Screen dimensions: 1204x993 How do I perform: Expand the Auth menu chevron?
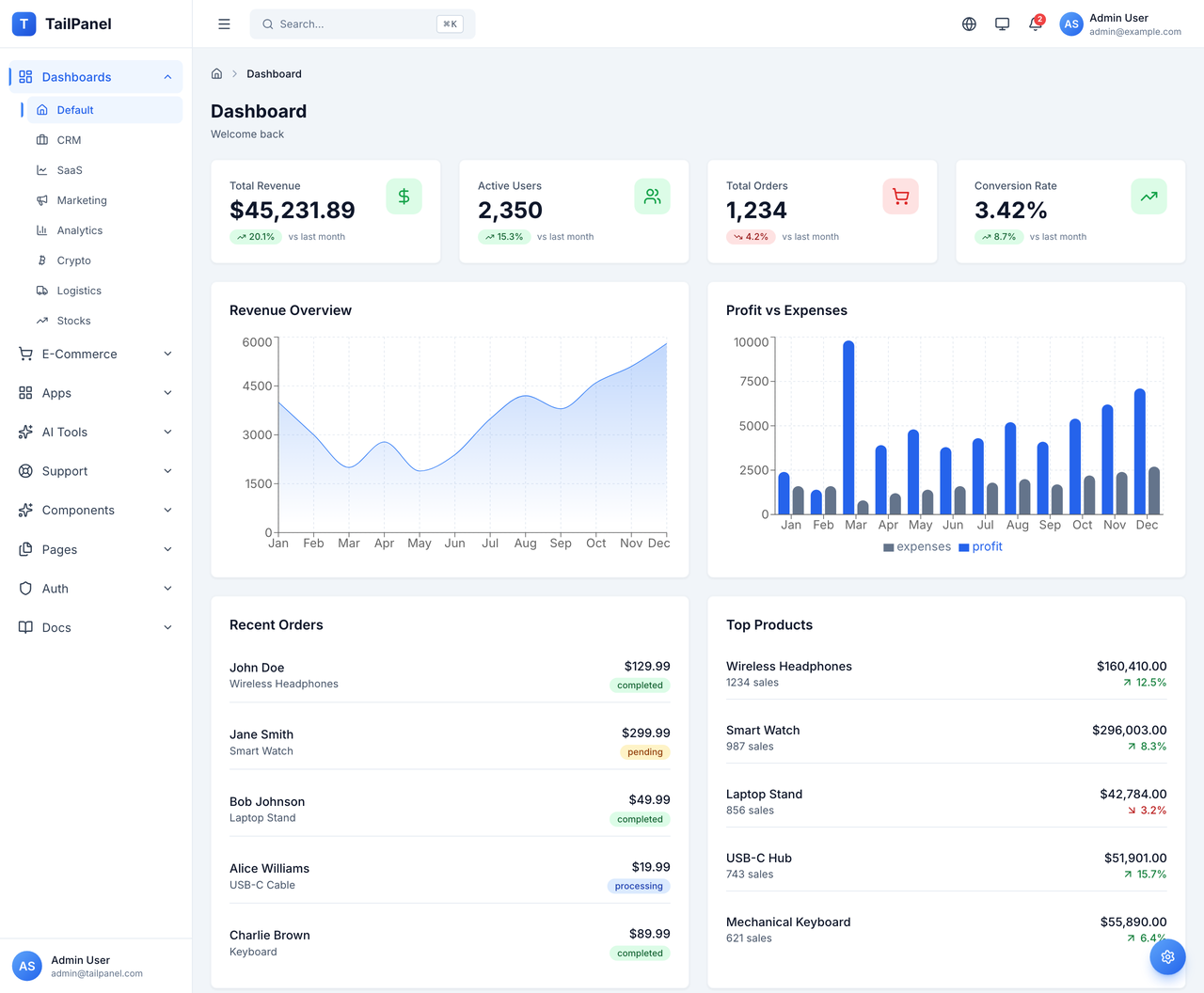[167, 589]
